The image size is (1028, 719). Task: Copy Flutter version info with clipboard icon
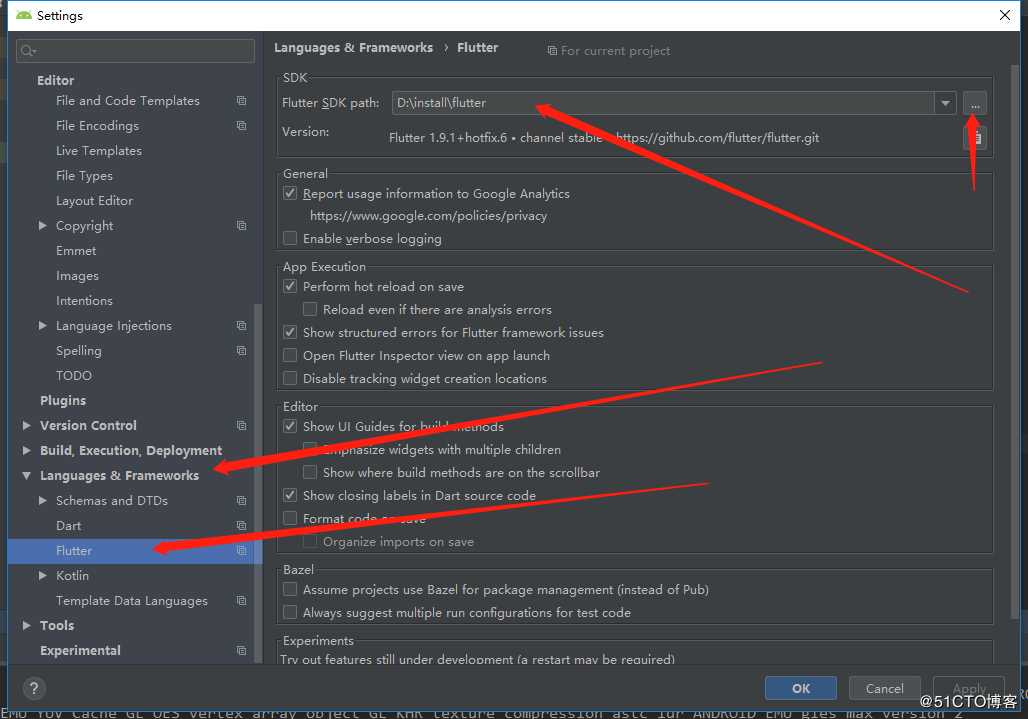(976, 138)
